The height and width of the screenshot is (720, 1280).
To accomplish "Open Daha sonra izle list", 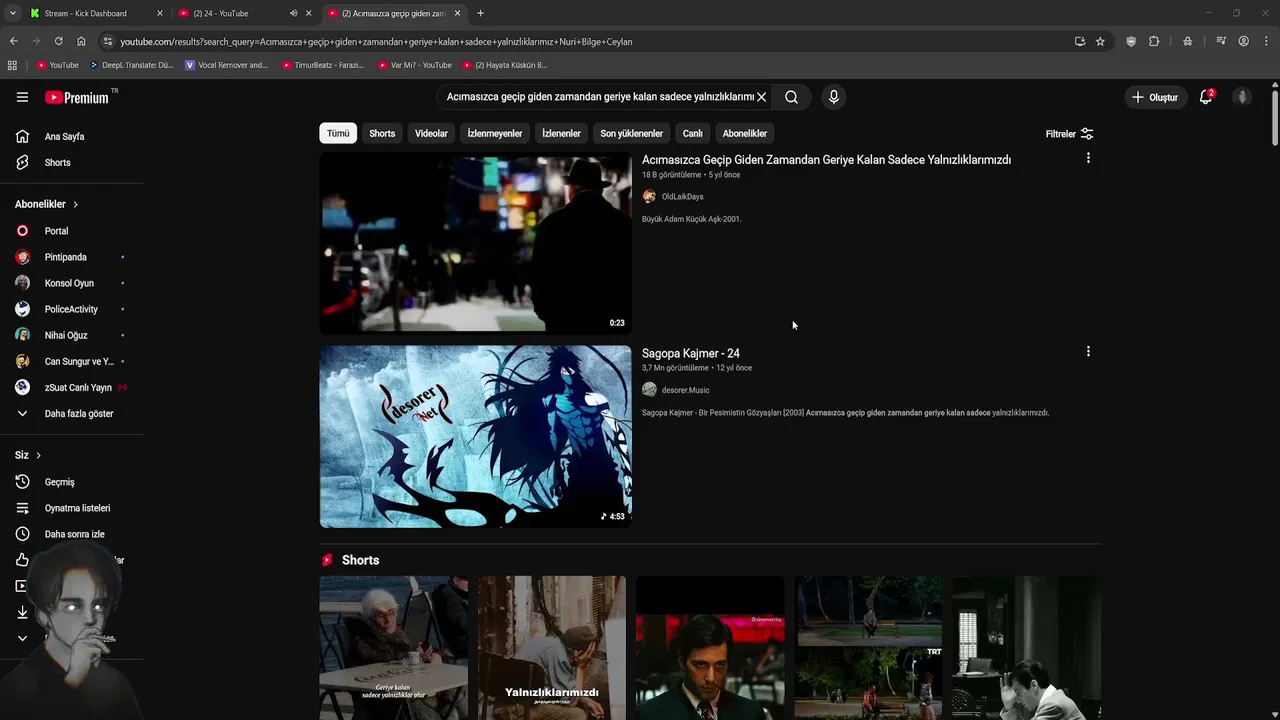I will (74, 534).
